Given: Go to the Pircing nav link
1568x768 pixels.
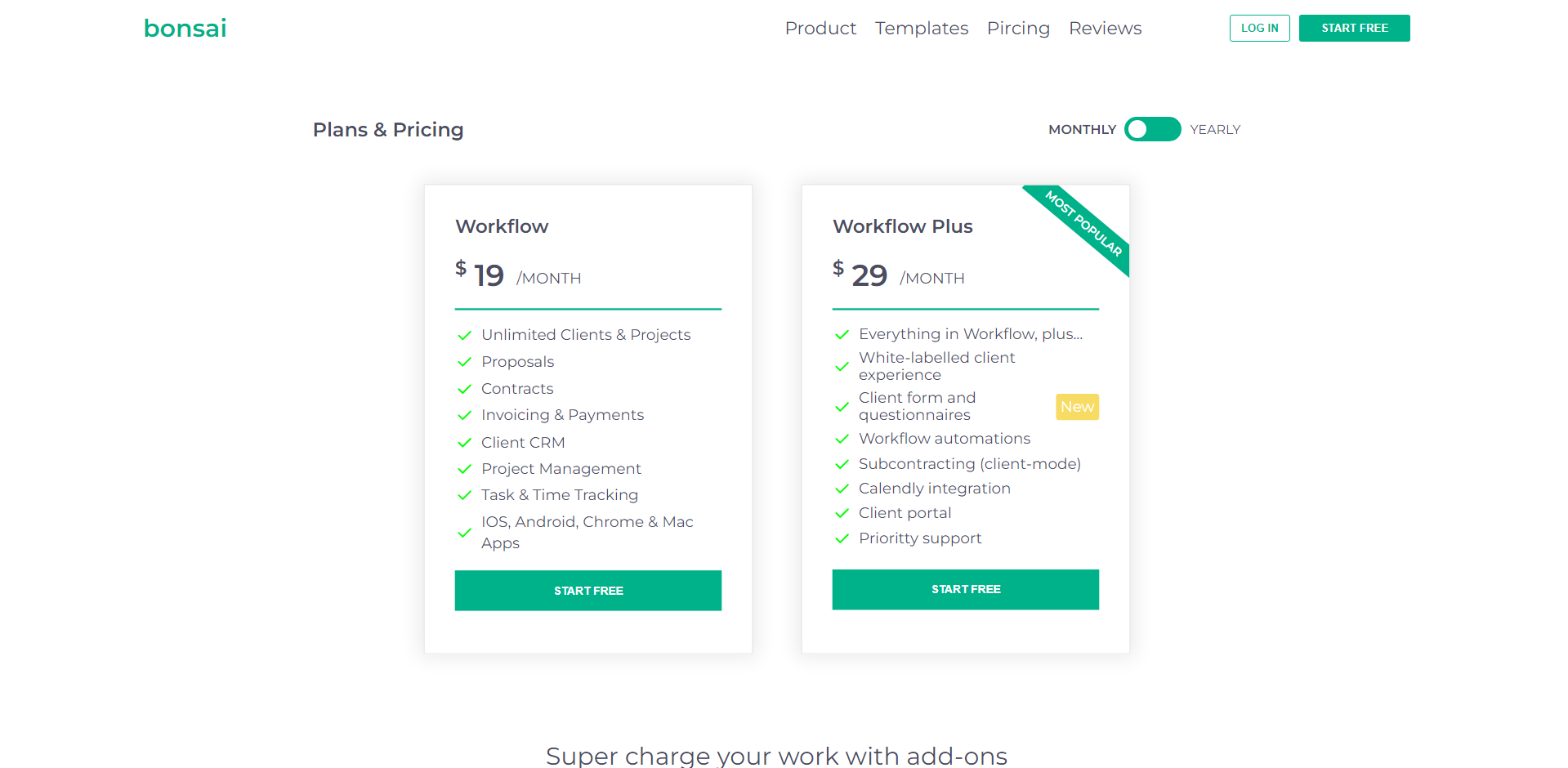Looking at the screenshot, I should (1018, 29).
